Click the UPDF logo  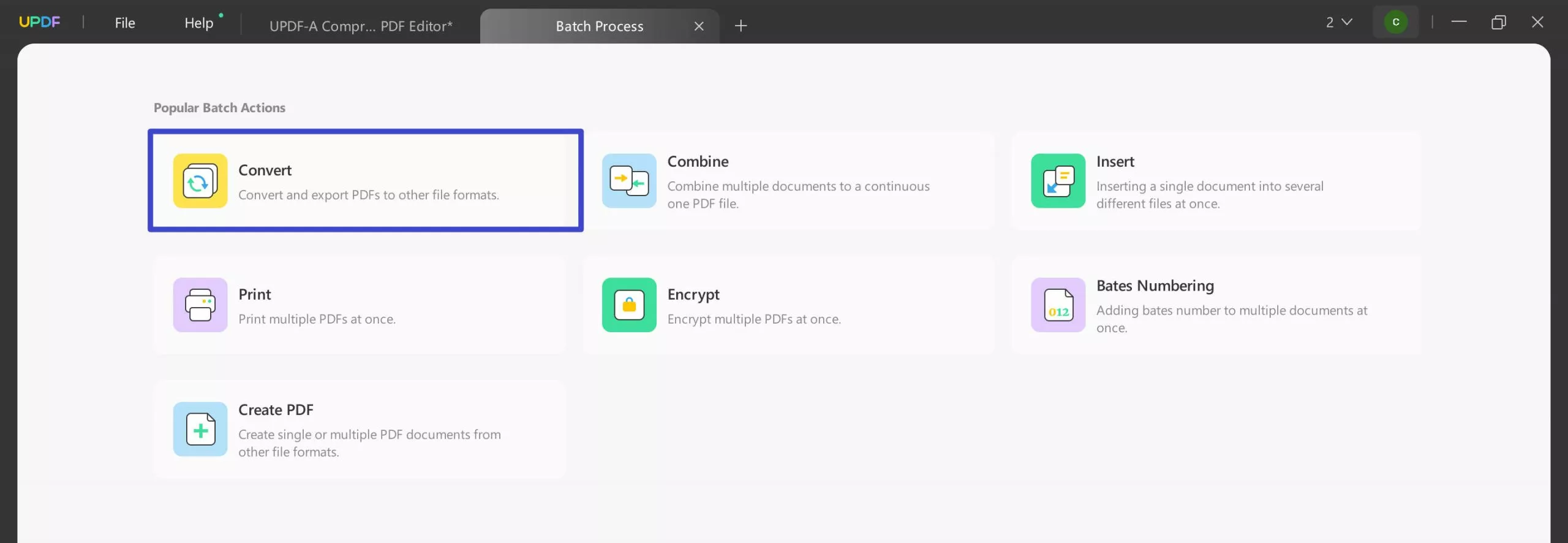(40, 22)
